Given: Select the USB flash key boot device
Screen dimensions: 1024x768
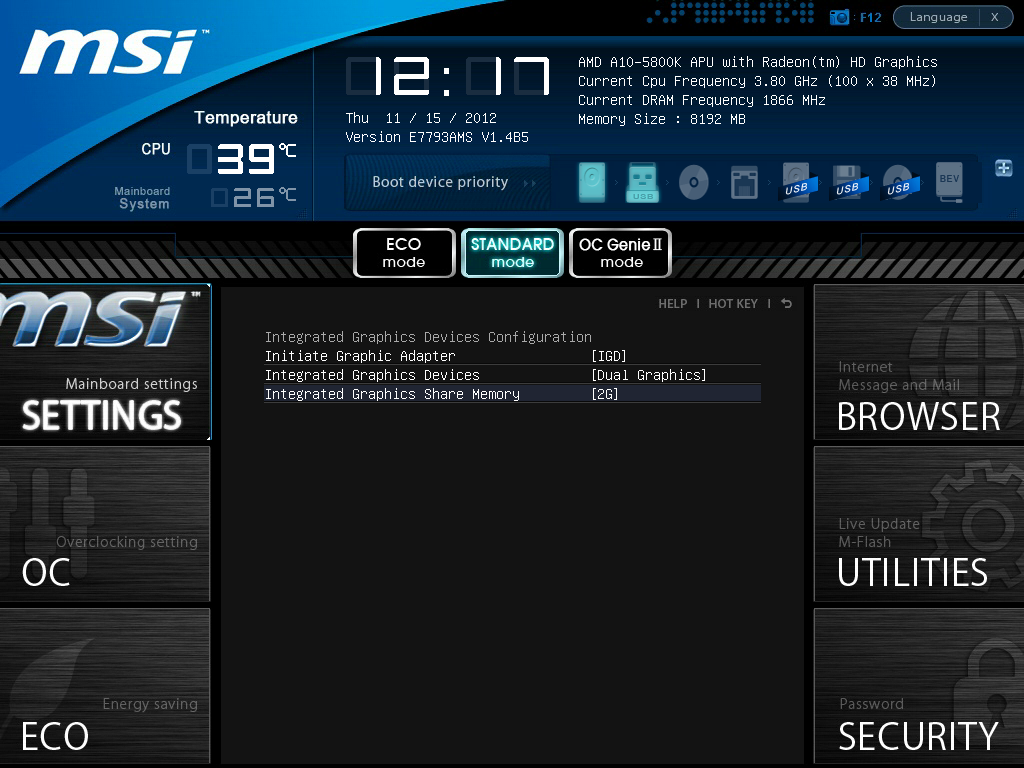Looking at the screenshot, I should (643, 182).
